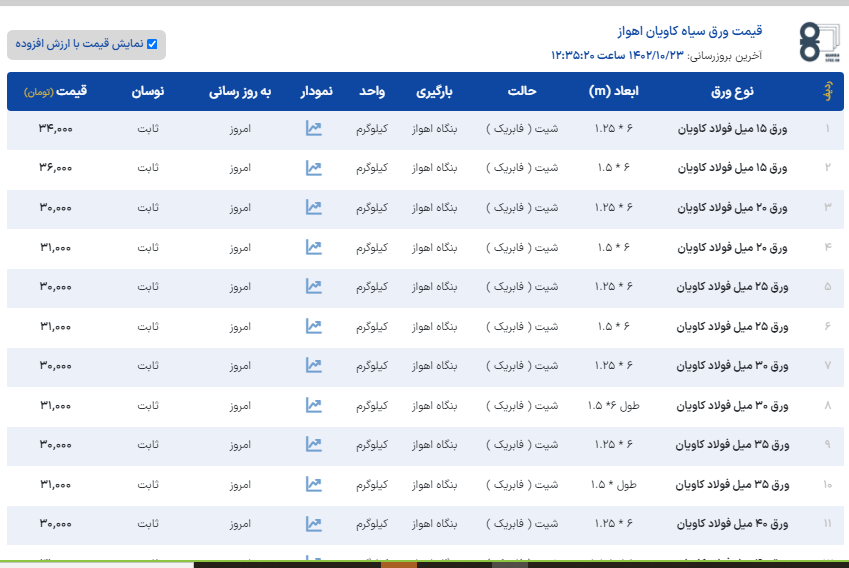Click the Kavian Ahvaz logo icon
This screenshot has height=568, width=849.
click(822, 42)
